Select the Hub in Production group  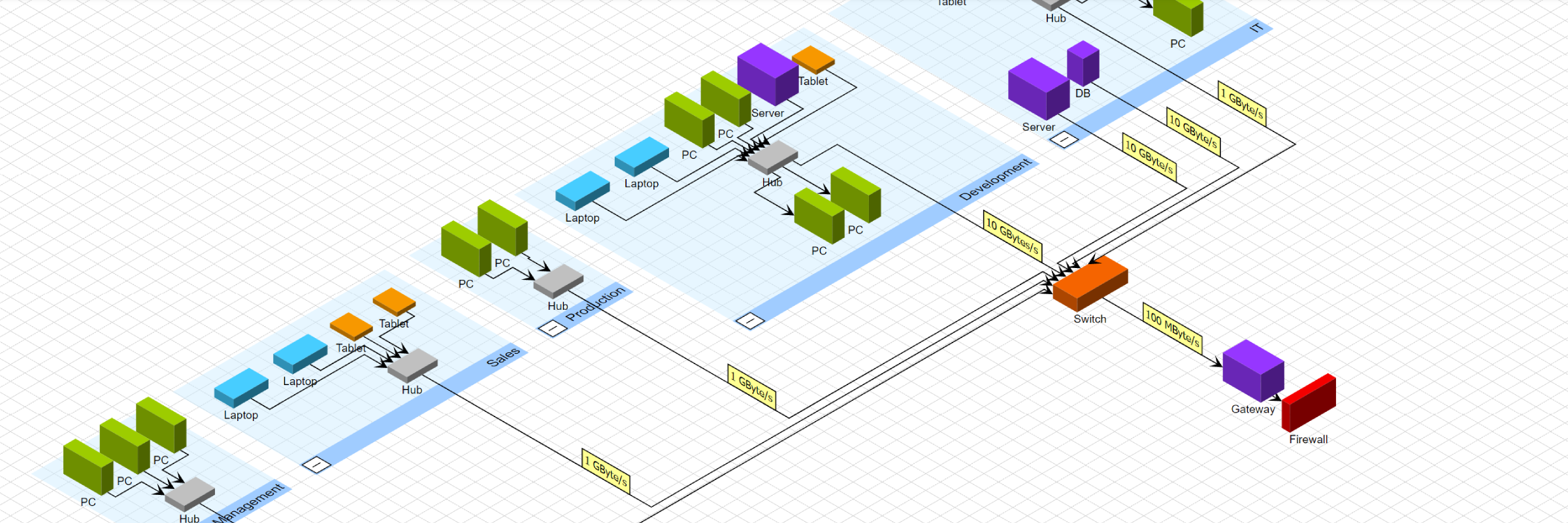[x=558, y=280]
